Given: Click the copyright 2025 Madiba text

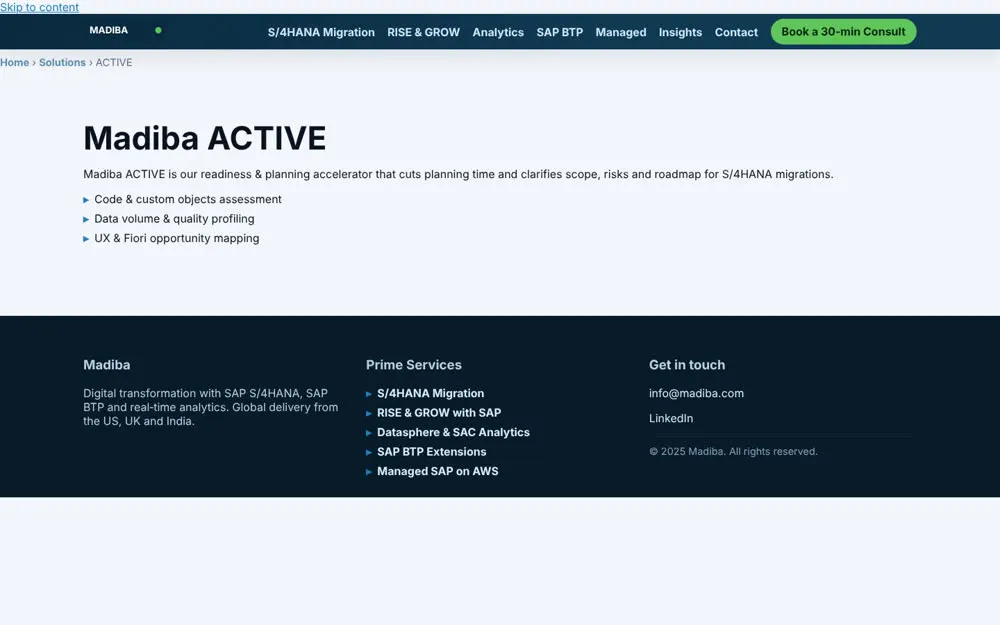Looking at the screenshot, I should tap(733, 452).
